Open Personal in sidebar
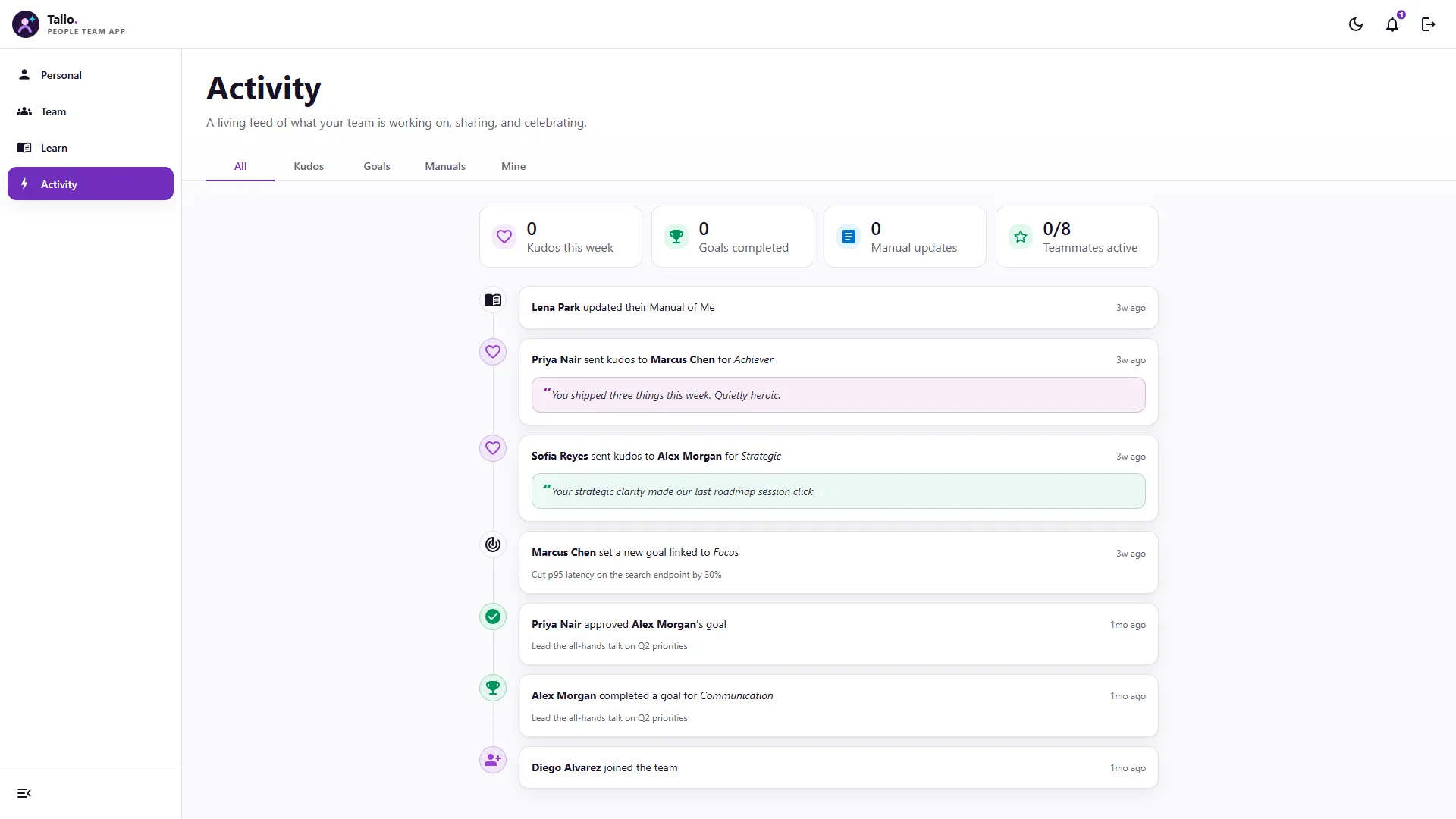This screenshot has width=1456, height=819. click(x=90, y=75)
